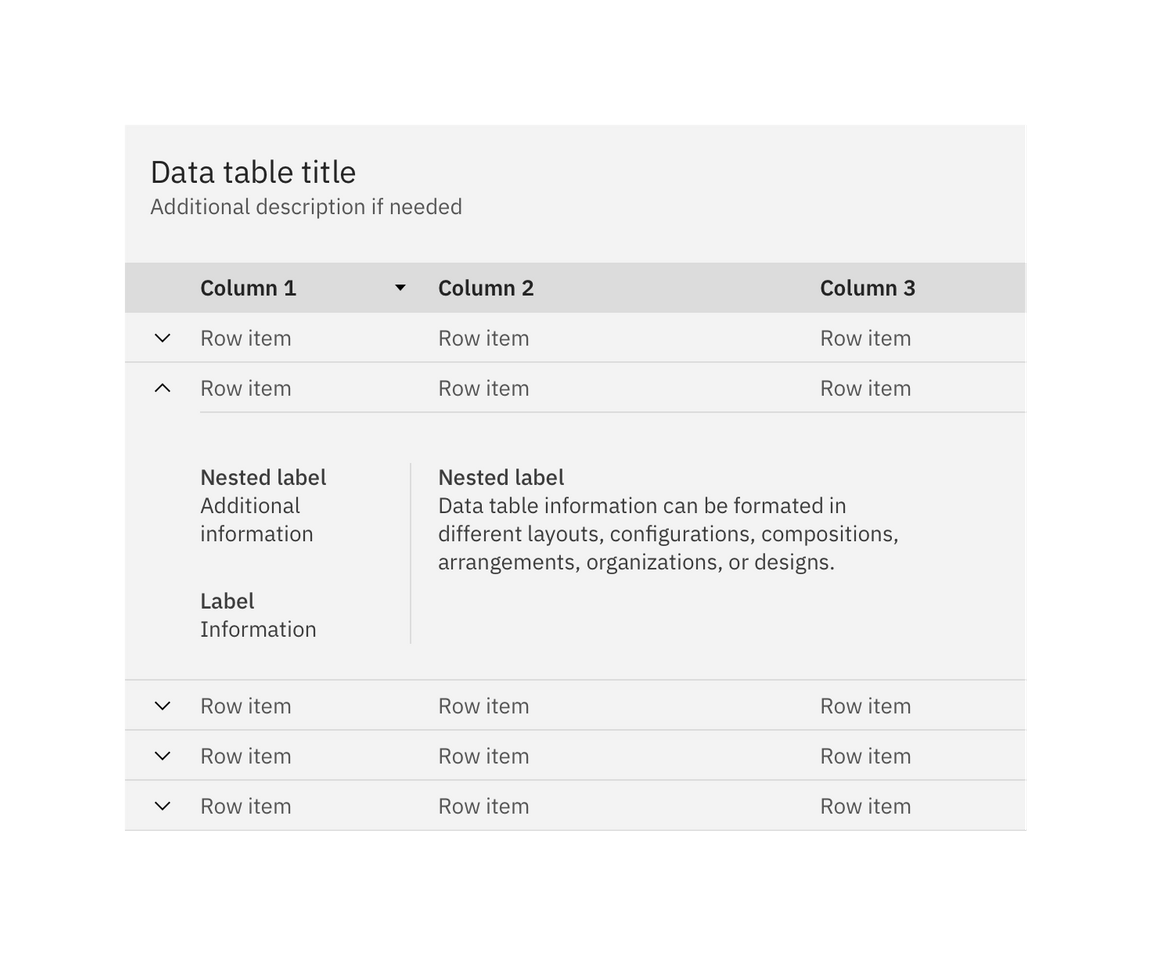Screen dimensions: 1152x956
Task: Click the Column 2 header
Action: 486,287
